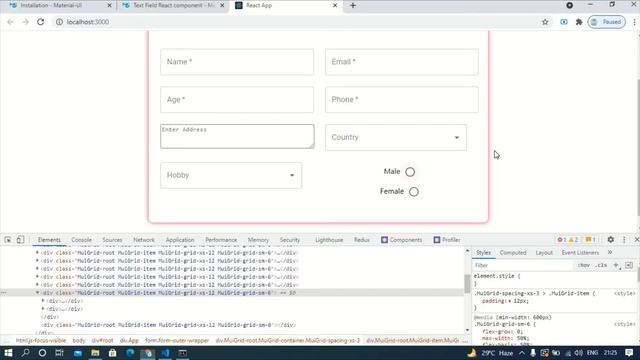This screenshot has width=640, height=360.
Task: Go forward with the browser arrow
Action: click(25, 22)
